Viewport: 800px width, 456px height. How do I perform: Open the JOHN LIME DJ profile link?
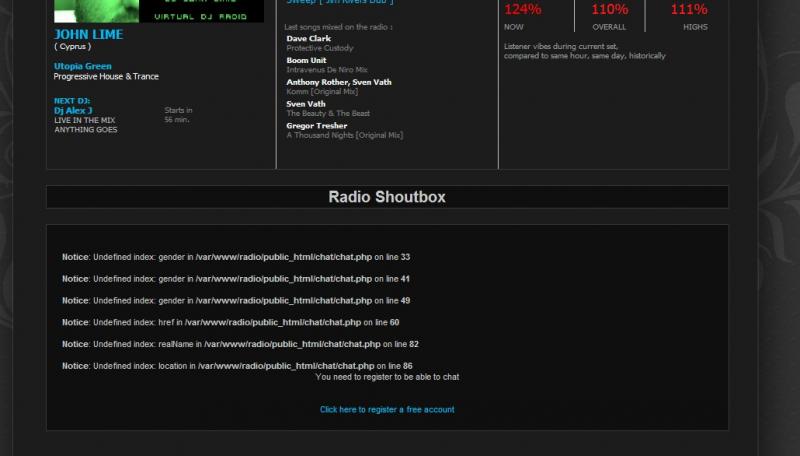pos(89,35)
